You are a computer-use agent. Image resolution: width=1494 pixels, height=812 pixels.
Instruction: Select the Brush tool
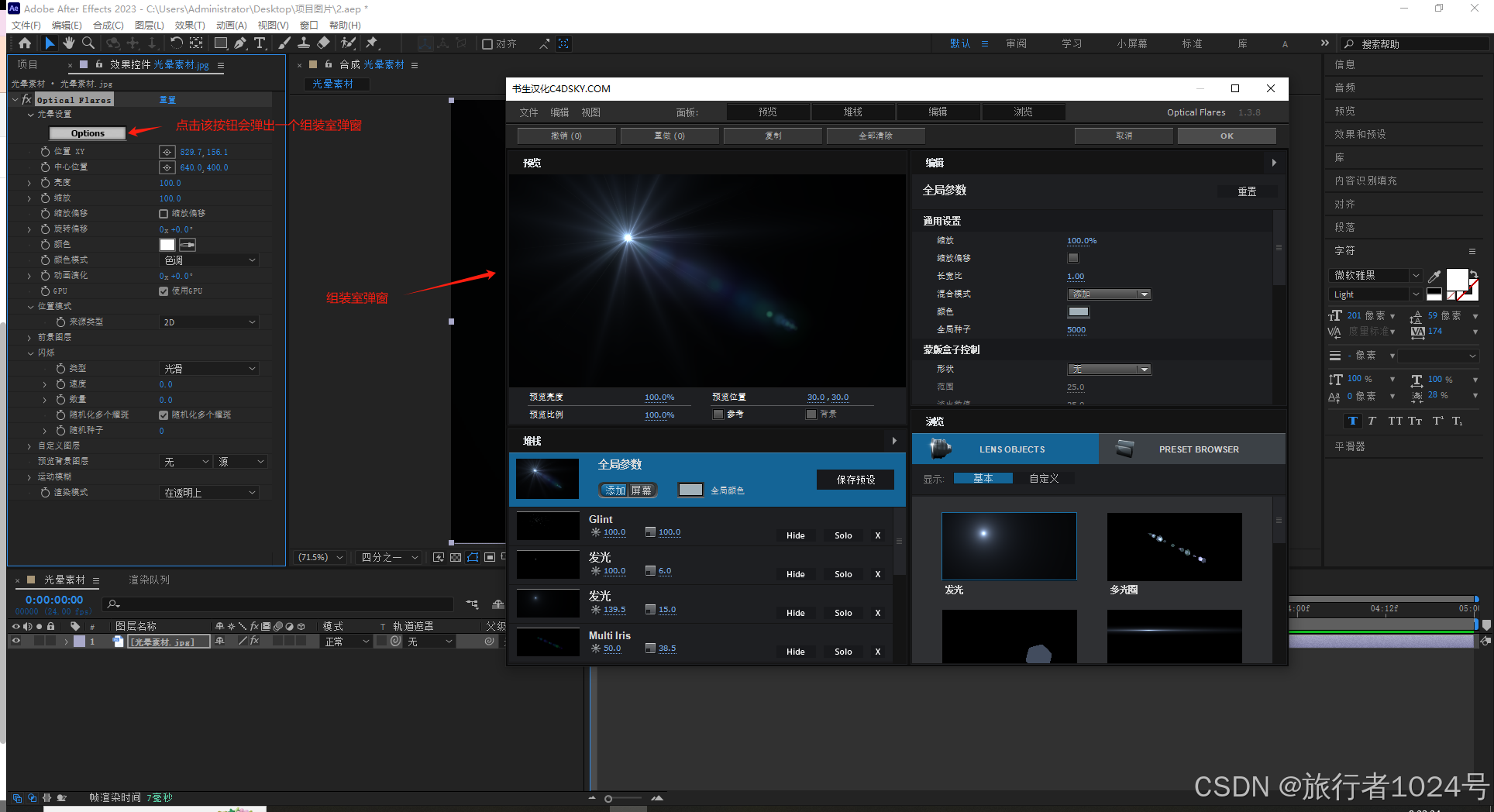[284, 43]
